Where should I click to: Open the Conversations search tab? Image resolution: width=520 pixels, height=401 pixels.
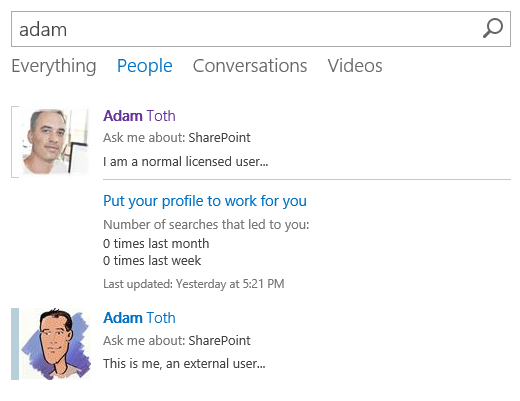pyautogui.click(x=250, y=66)
